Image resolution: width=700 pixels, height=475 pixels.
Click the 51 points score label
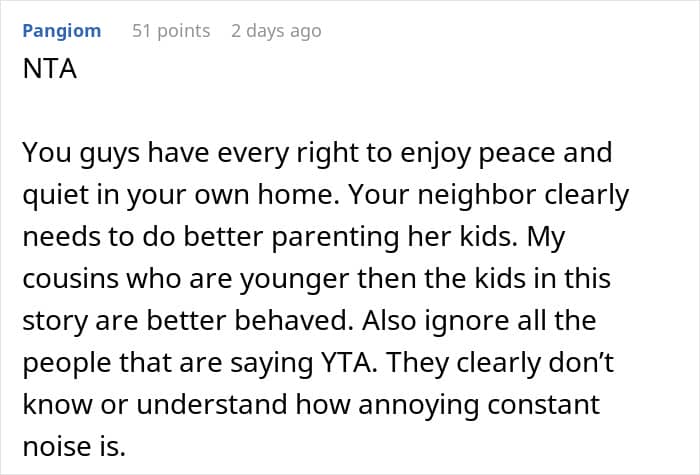point(171,31)
